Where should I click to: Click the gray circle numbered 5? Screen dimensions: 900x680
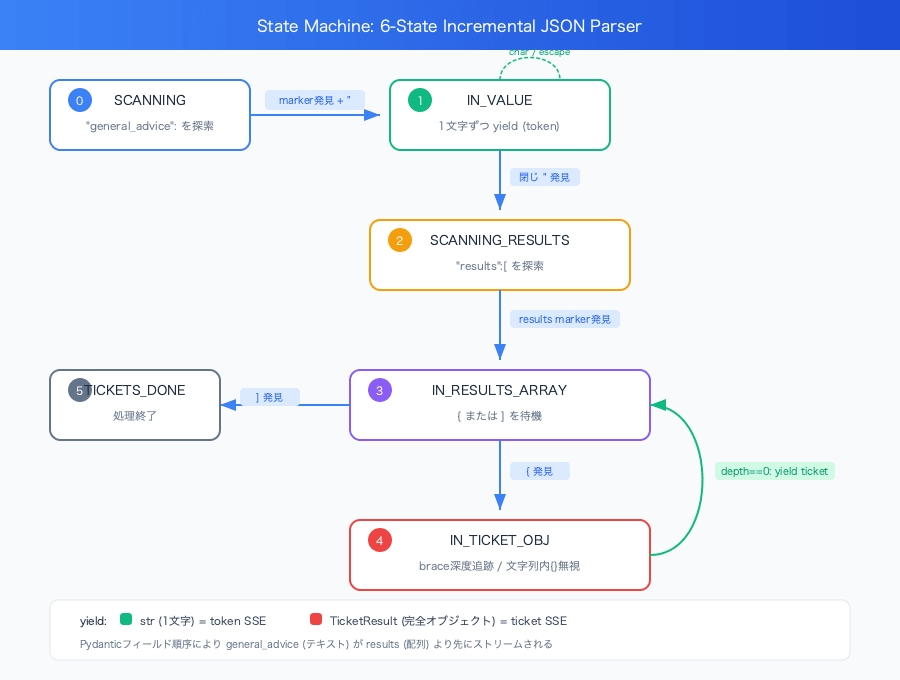point(80,390)
